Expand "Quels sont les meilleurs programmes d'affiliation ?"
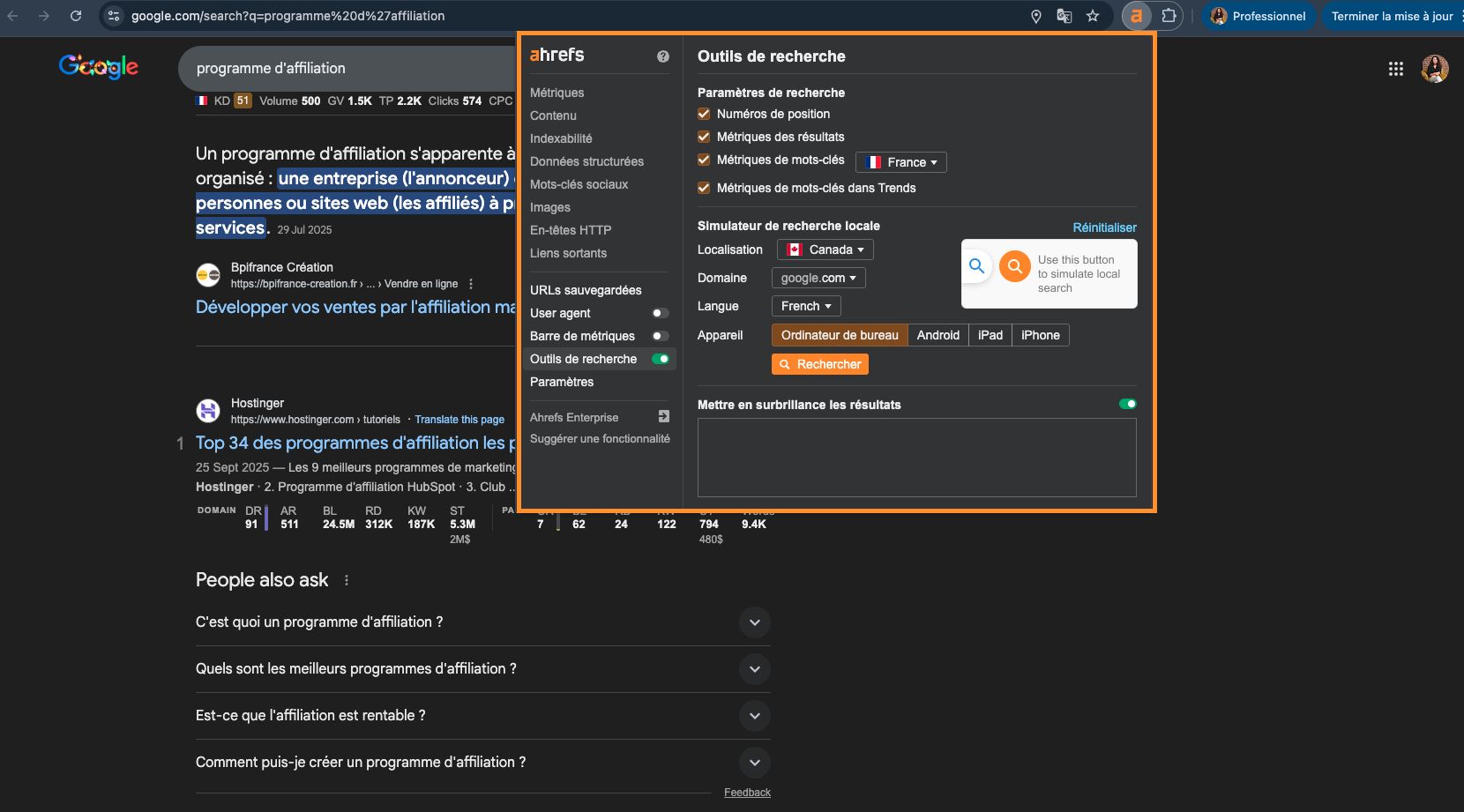This screenshot has width=1464, height=812. pyautogui.click(x=755, y=669)
